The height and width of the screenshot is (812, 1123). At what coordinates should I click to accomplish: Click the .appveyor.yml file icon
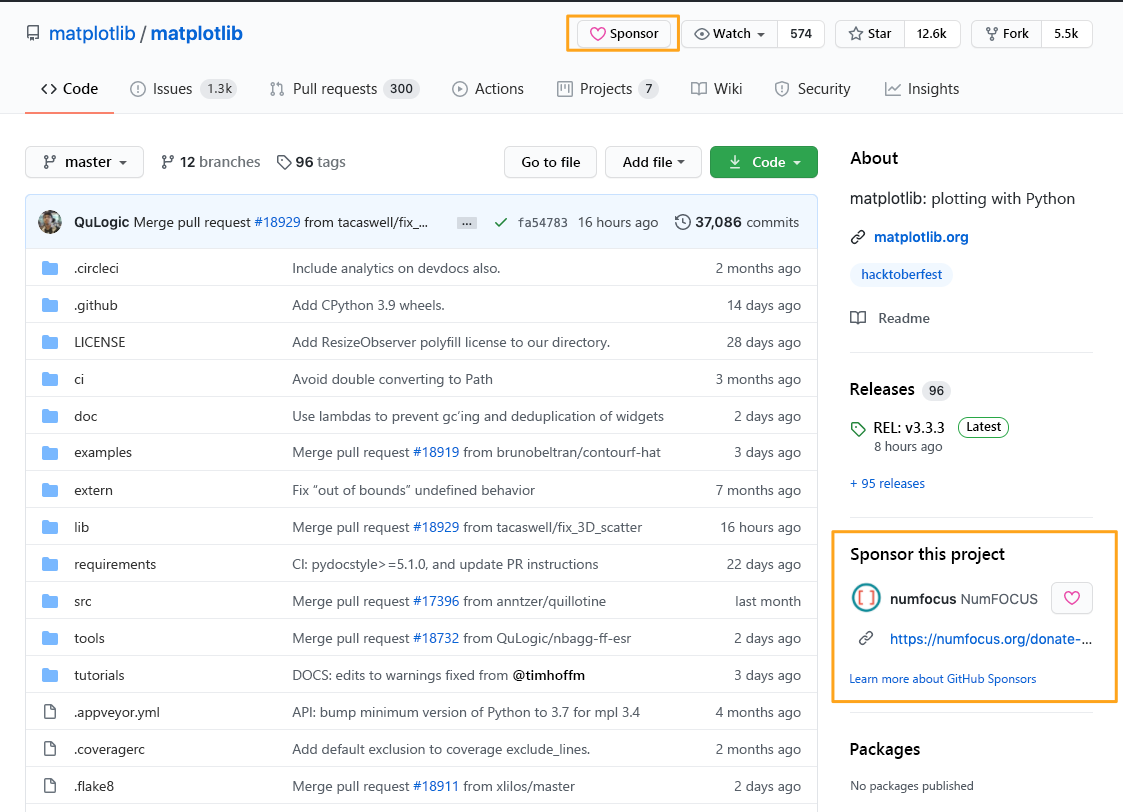coord(50,712)
